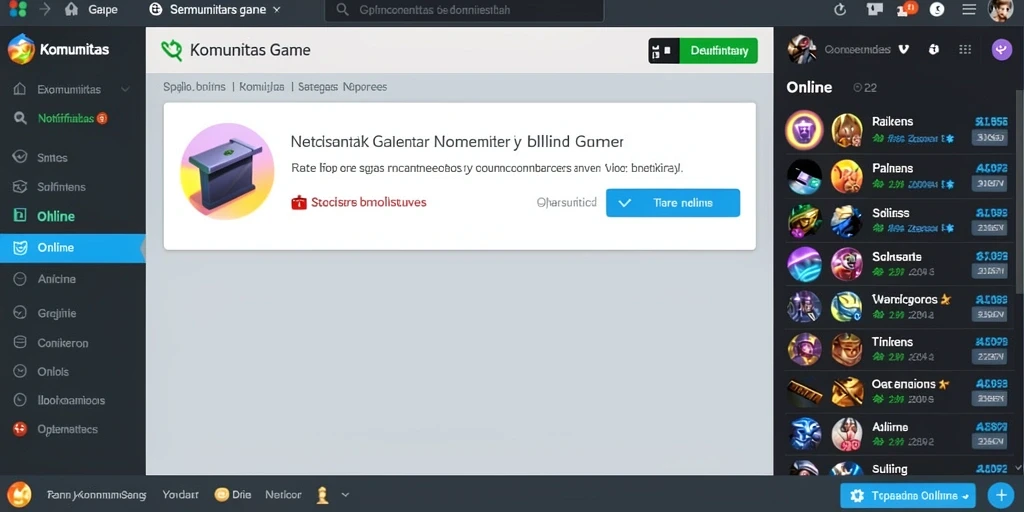Switch to the Komiujlas breadcrumb tab

(262, 86)
